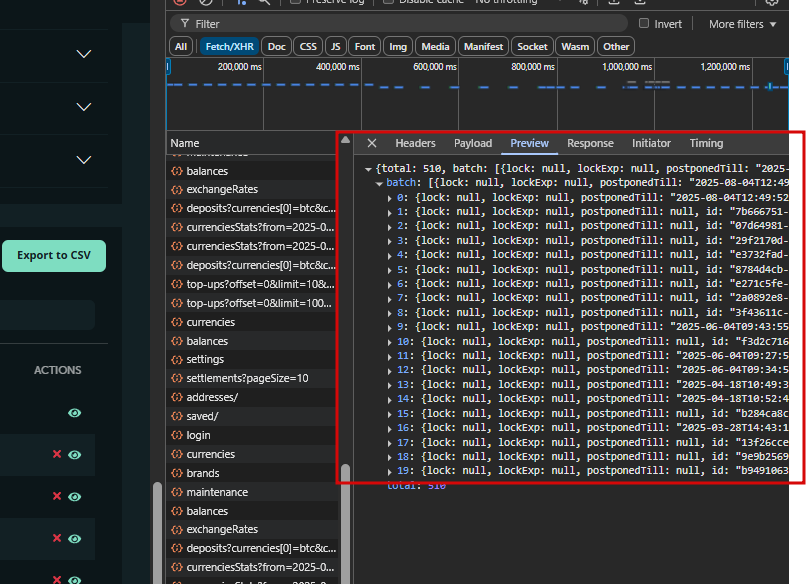Viewport: 806px width, 584px height.
Task: Select the login request
Action: click(x=252, y=435)
